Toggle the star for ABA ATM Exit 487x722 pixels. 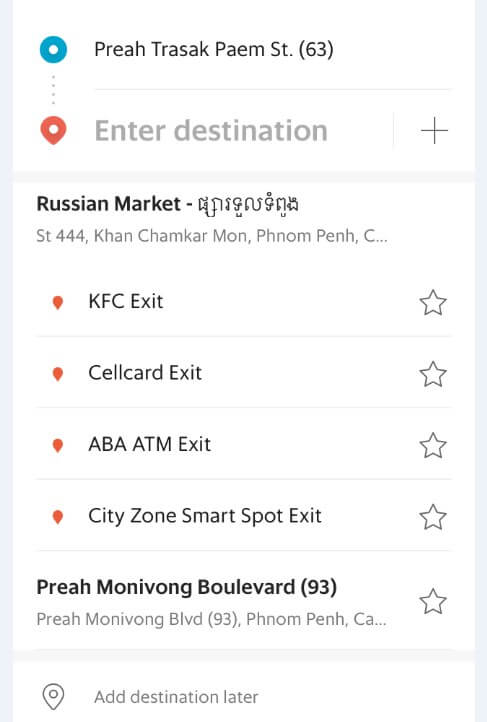pyautogui.click(x=433, y=445)
